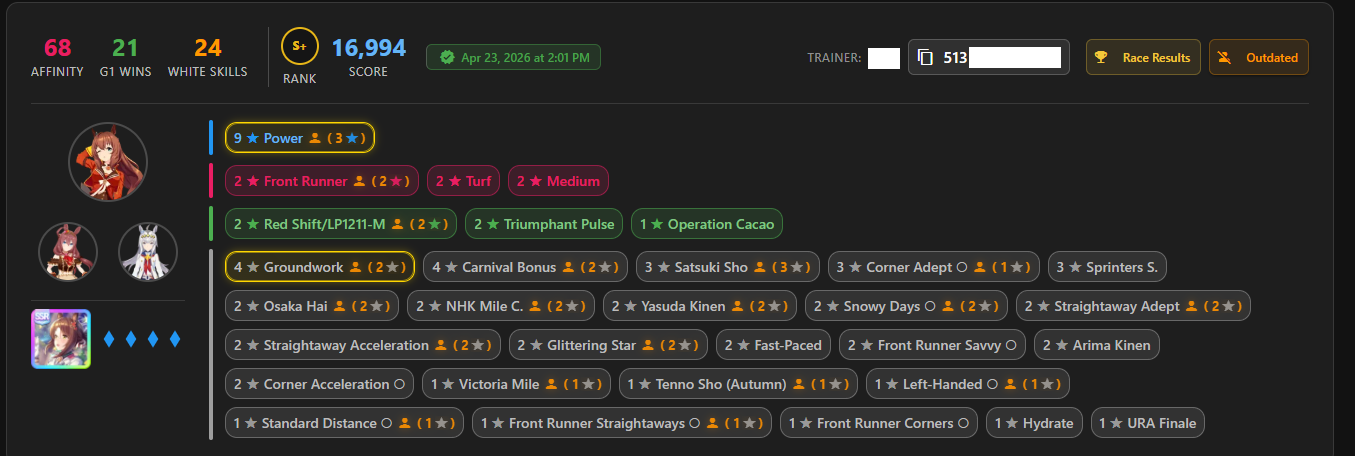Select the Glittering Star chip
This screenshot has height=456, width=1355.
point(609,345)
